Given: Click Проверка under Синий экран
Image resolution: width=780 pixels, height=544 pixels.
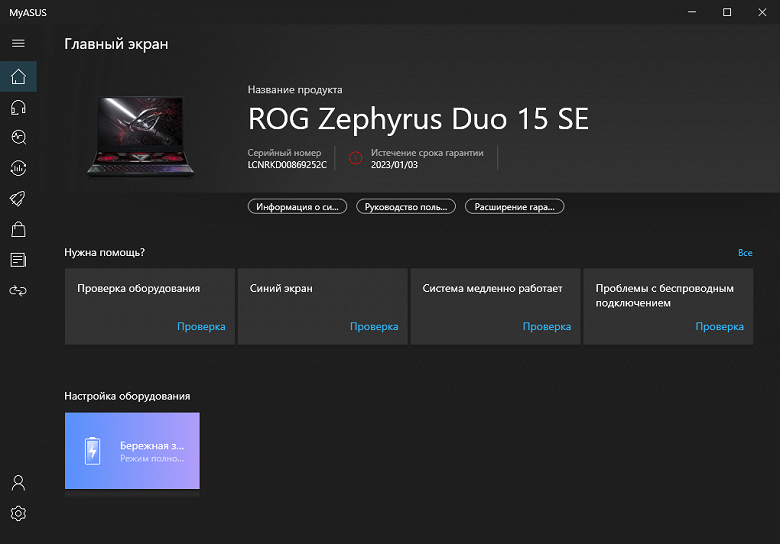Looking at the screenshot, I should point(374,326).
